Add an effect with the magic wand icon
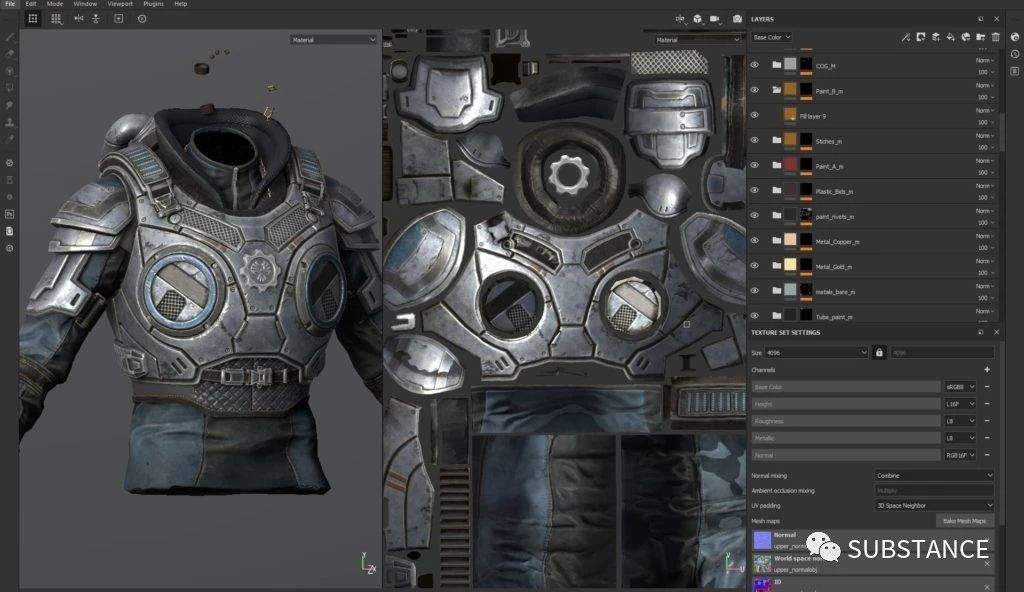 (906, 37)
